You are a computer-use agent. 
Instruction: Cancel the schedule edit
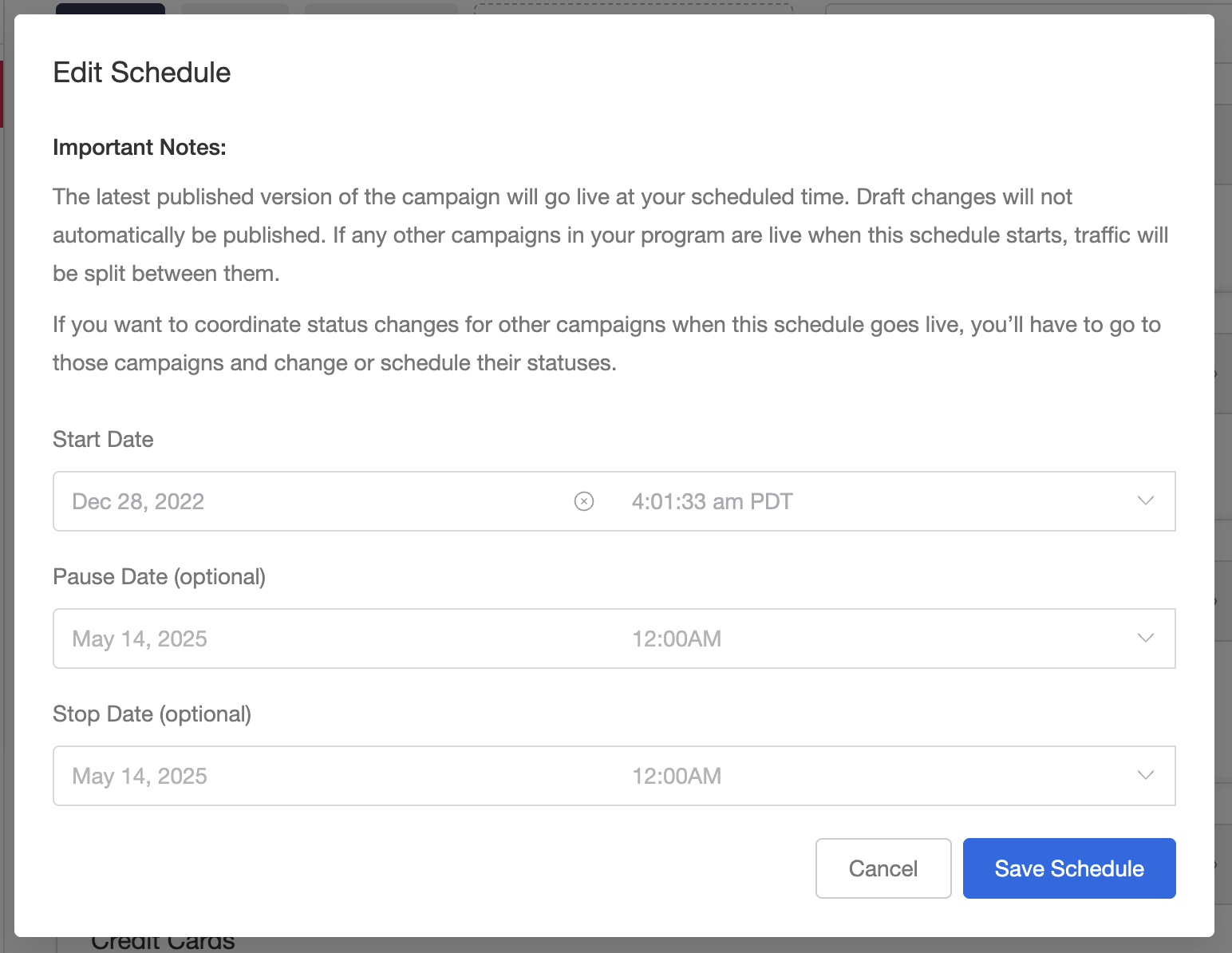tap(883, 868)
